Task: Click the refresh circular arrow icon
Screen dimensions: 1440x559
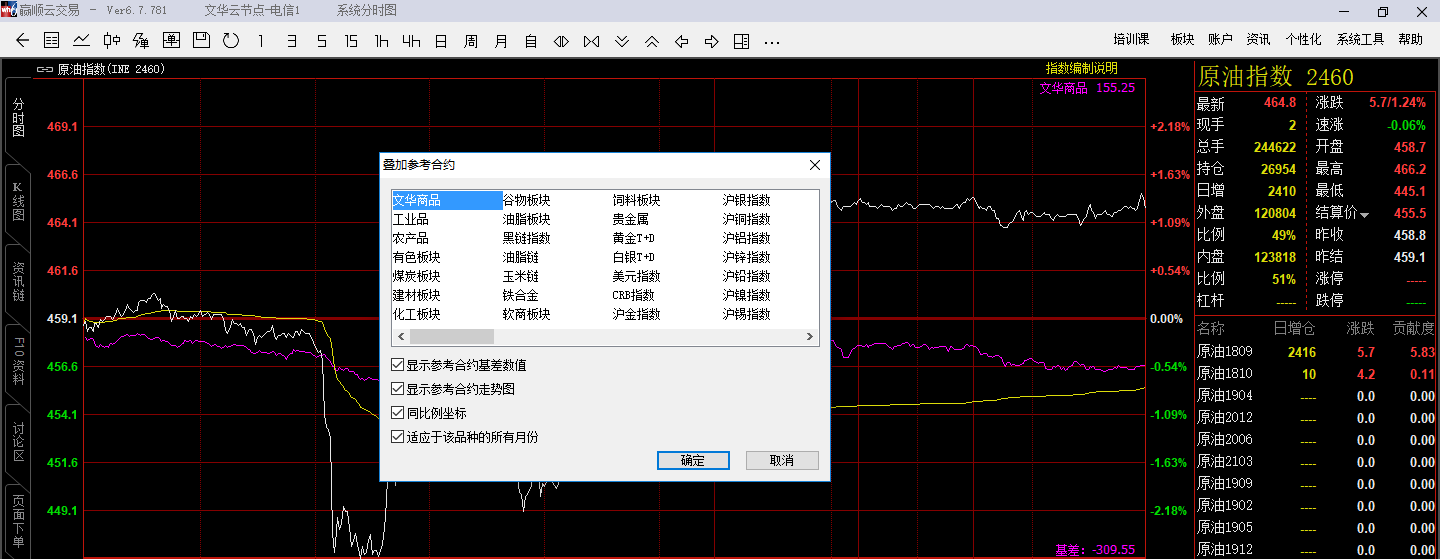Action: [231, 41]
